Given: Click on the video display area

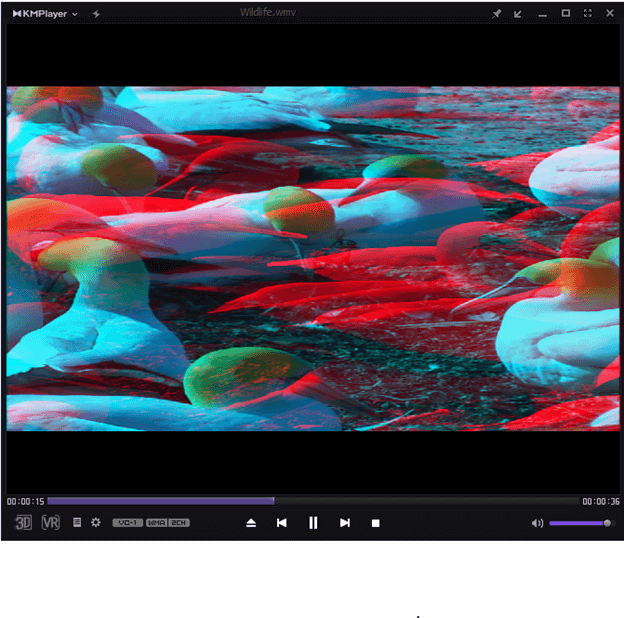Looking at the screenshot, I should click(x=313, y=259).
